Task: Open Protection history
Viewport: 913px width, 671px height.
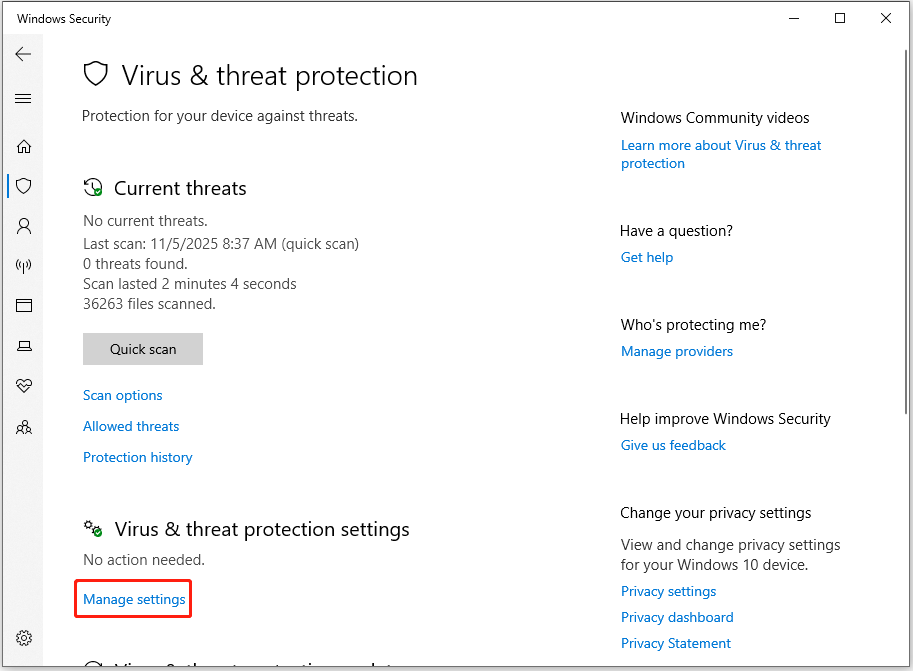Action: (137, 457)
